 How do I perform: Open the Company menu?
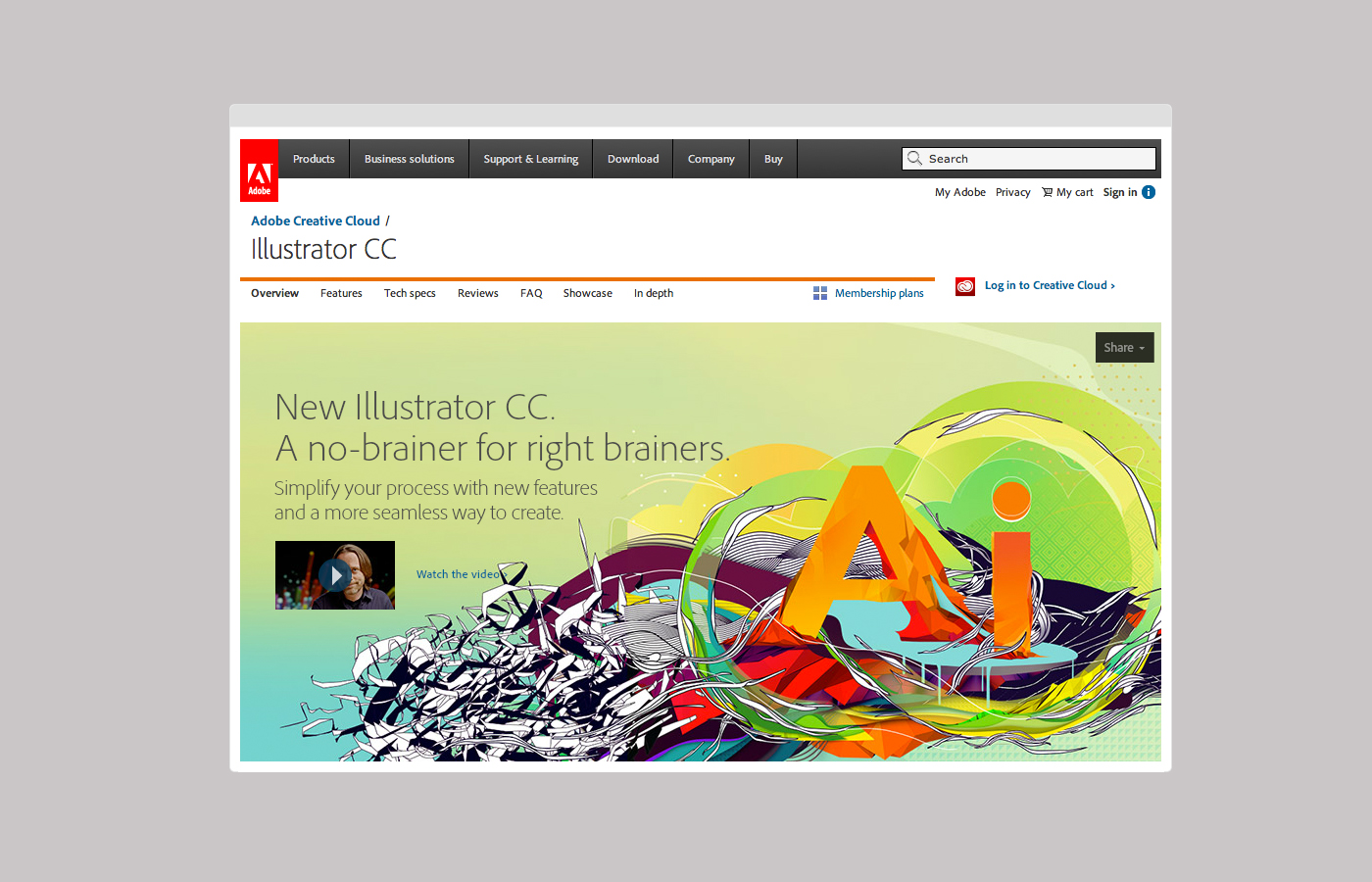(x=711, y=159)
